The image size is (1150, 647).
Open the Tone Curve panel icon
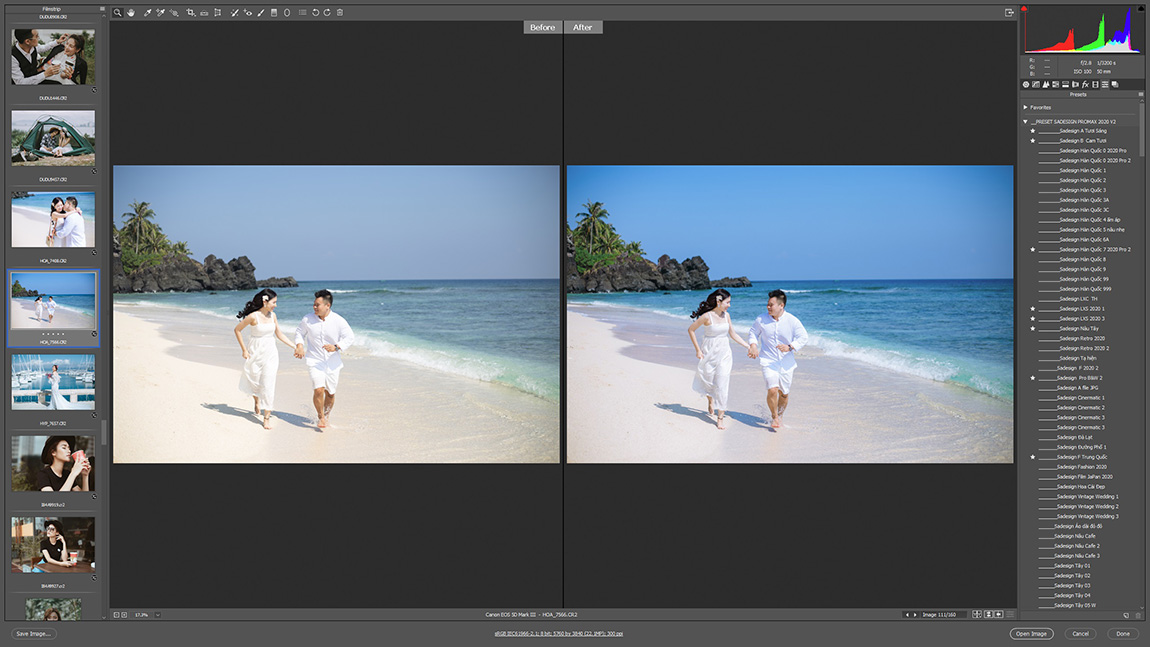[1035, 85]
